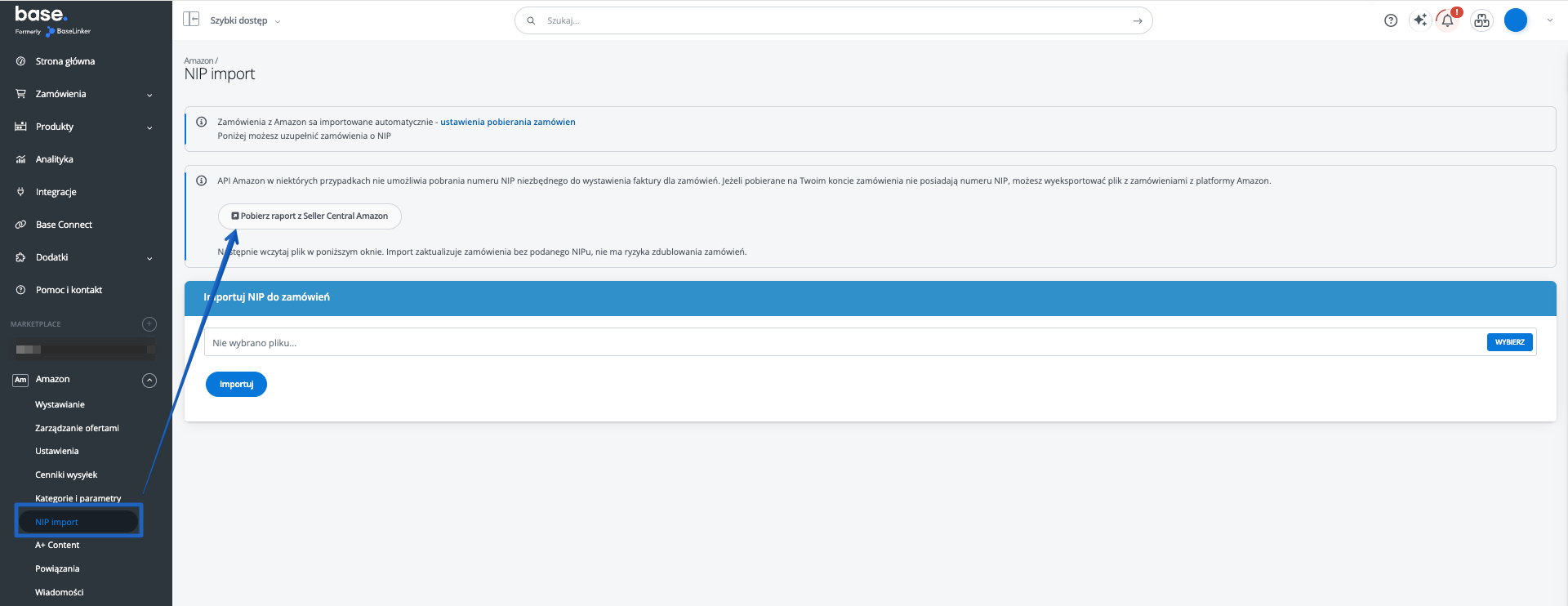
Task: Click the blue user avatar
Action: pos(1515,20)
